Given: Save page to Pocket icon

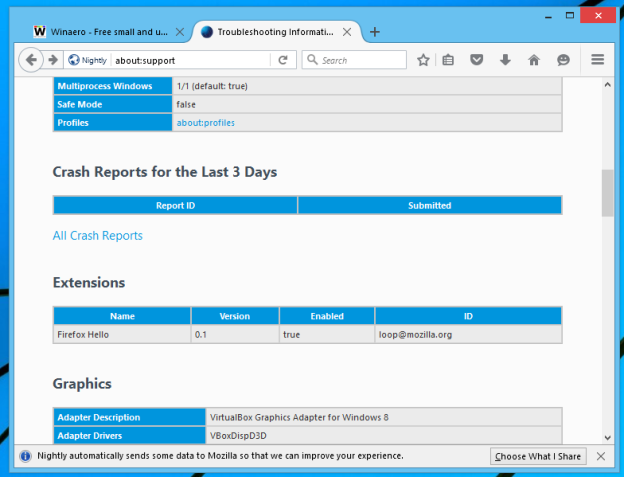Looking at the screenshot, I should click(x=477, y=60).
